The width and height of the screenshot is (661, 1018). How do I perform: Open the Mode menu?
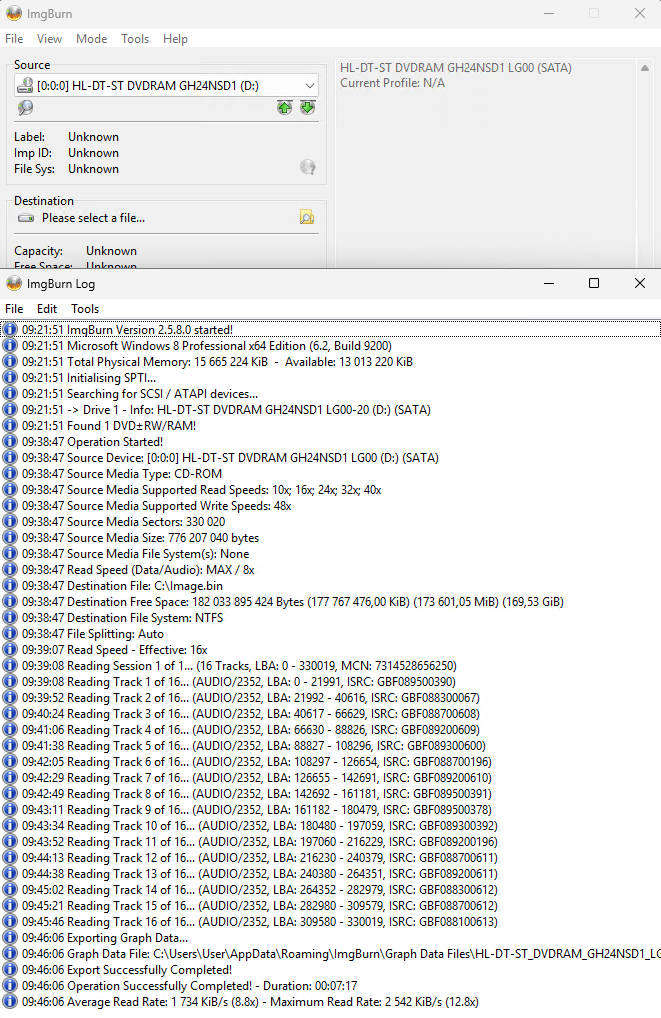pyautogui.click(x=91, y=39)
